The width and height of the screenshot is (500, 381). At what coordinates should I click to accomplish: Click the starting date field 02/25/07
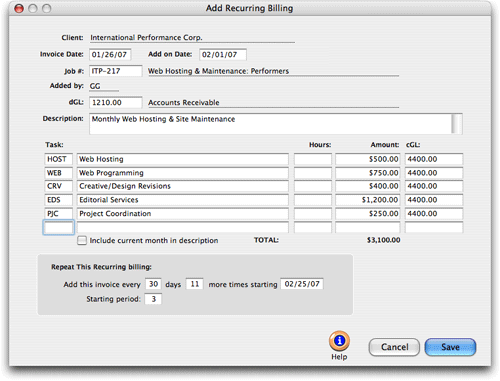[302, 284]
